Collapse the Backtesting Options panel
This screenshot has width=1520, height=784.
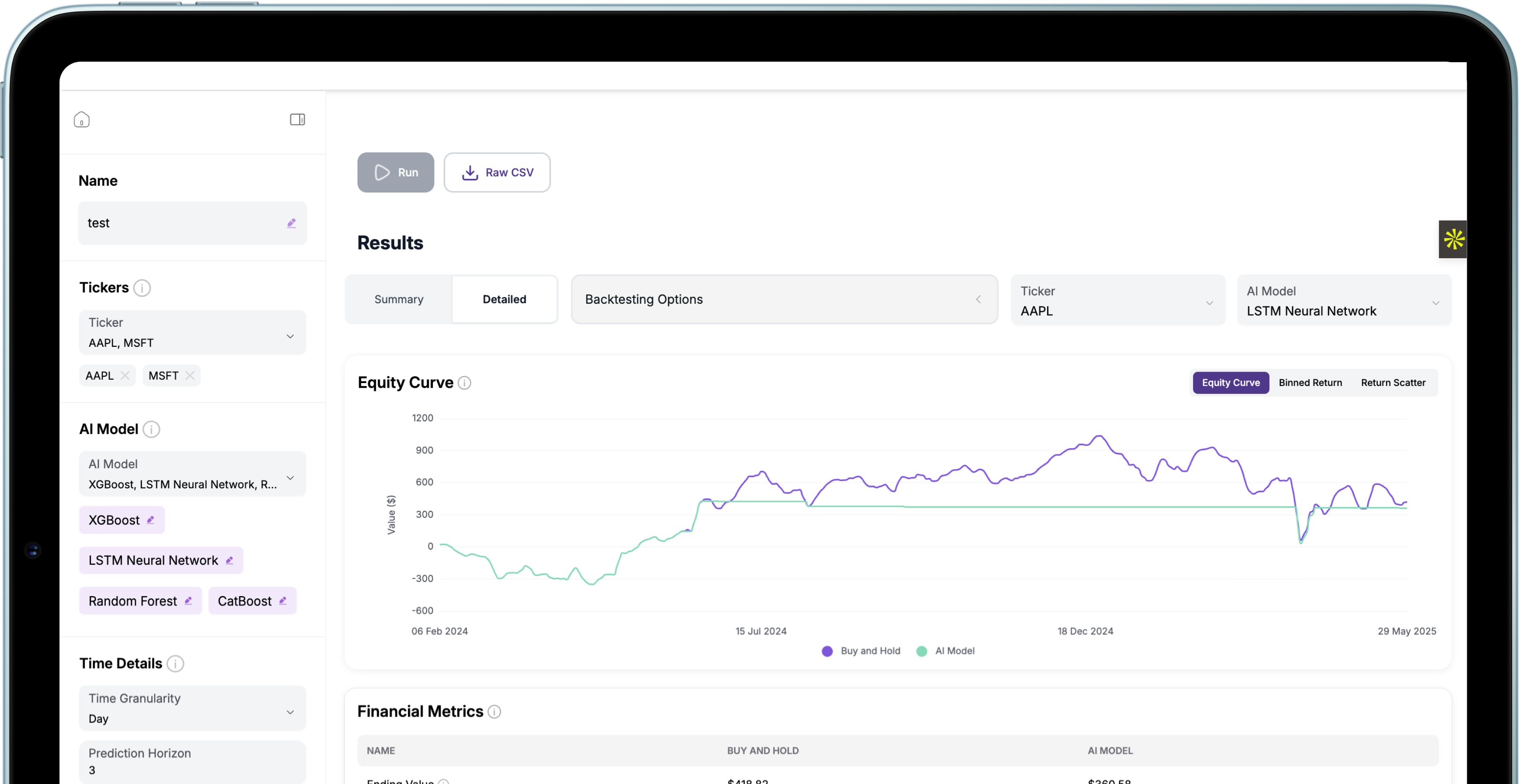point(978,299)
